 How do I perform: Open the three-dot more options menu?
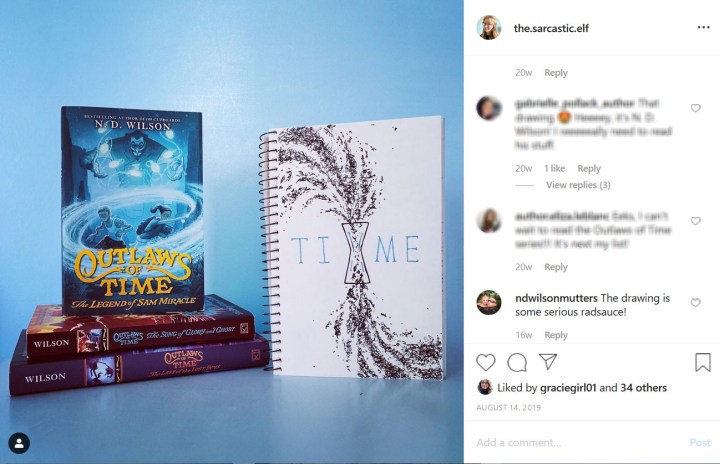[x=703, y=28]
